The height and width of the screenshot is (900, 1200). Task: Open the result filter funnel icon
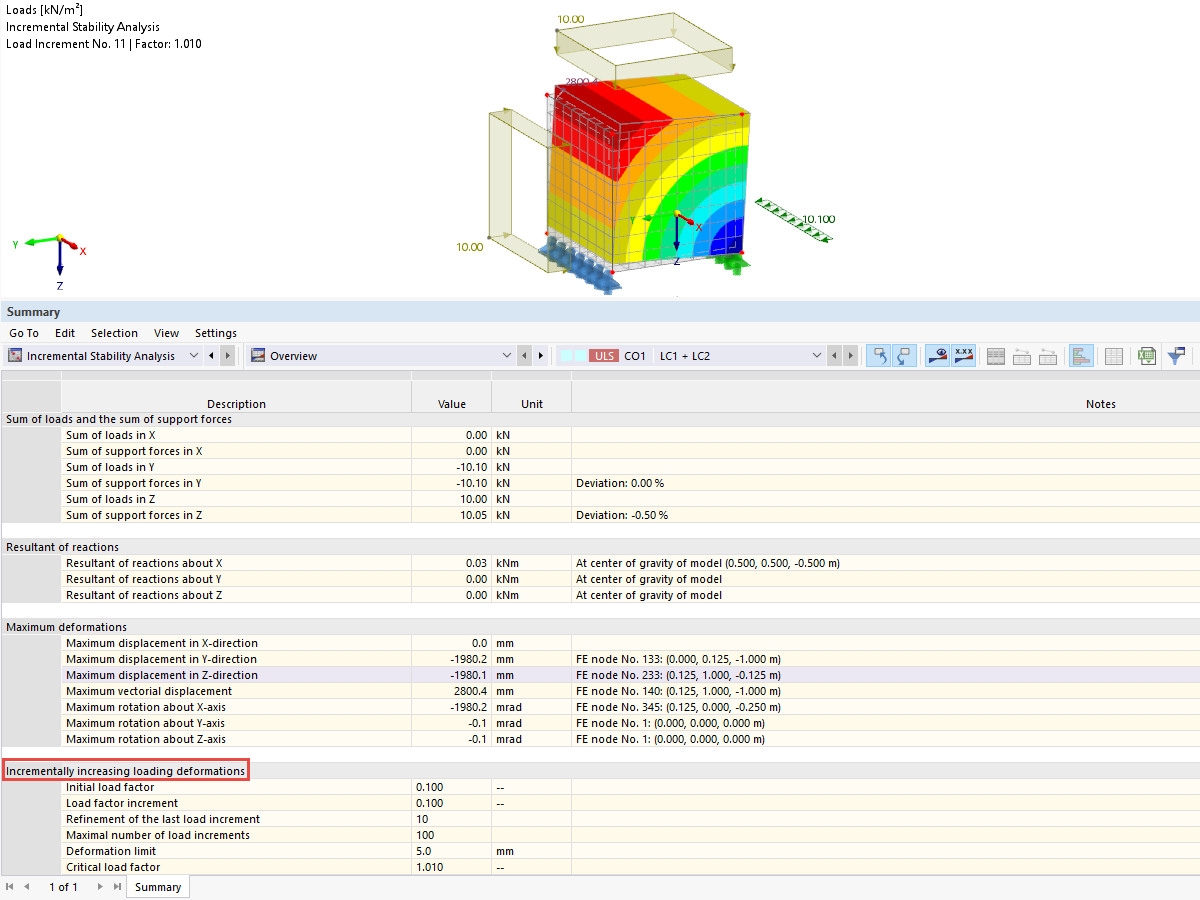pyautogui.click(x=1177, y=356)
